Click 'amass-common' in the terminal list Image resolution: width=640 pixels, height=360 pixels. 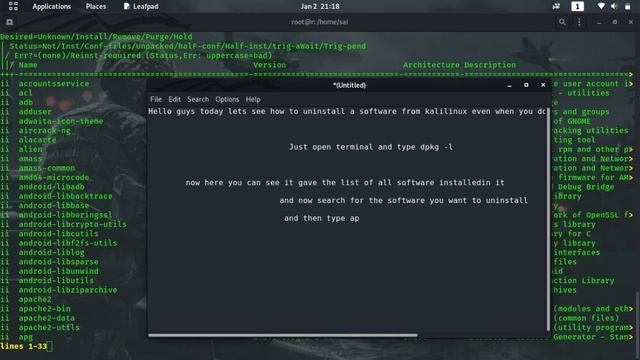(x=47, y=168)
